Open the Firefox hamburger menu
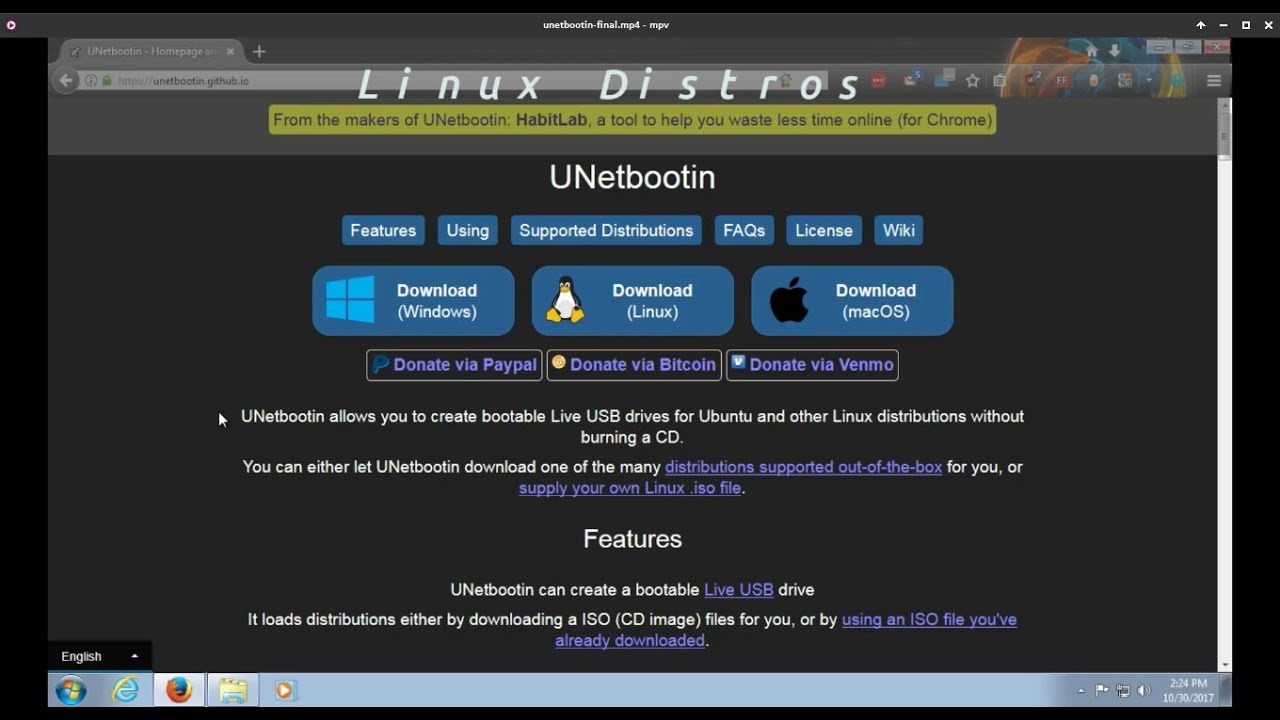This screenshot has width=1280, height=720. pyautogui.click(x=1214, y=81)
